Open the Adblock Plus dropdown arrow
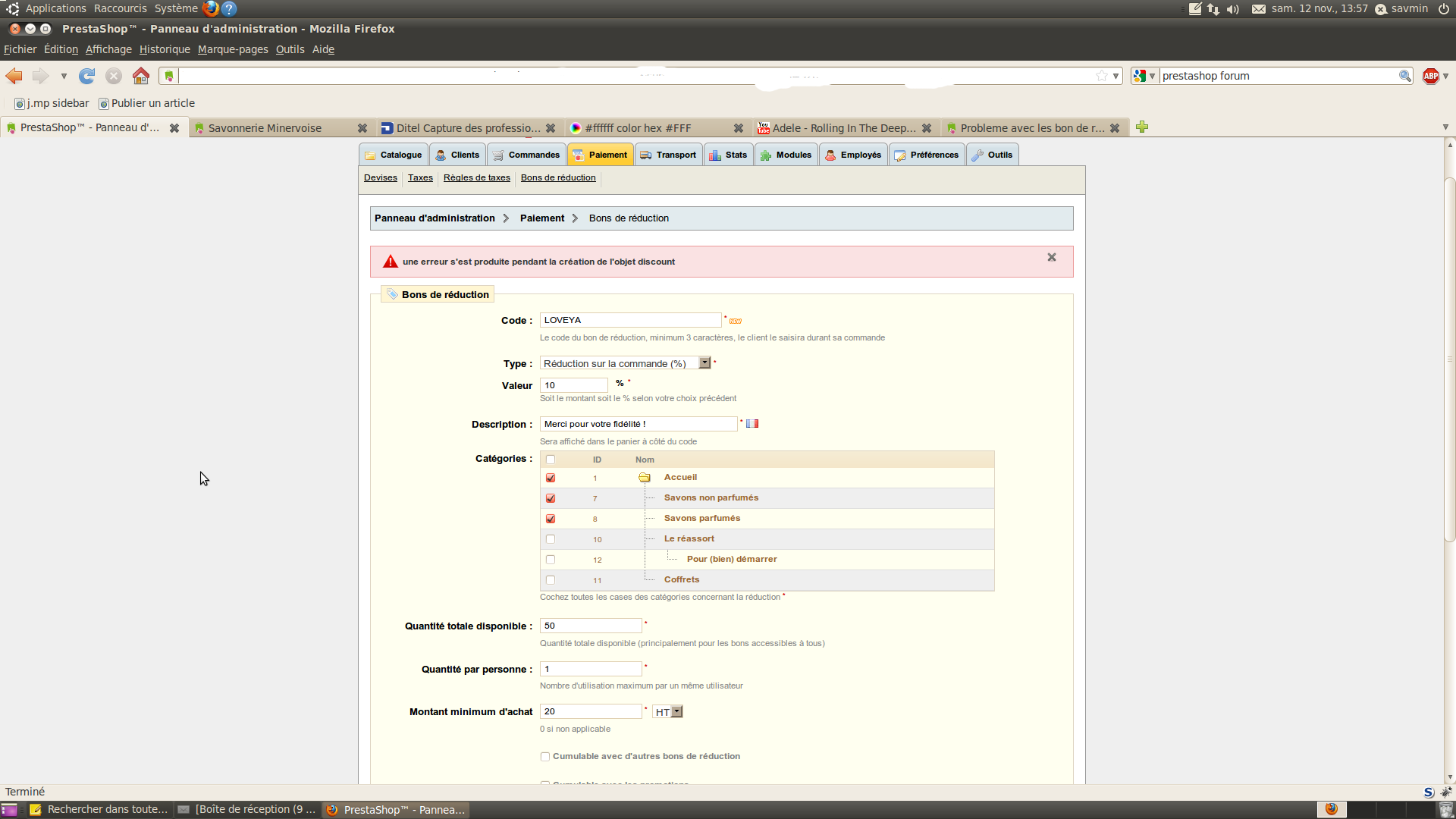Viewport: 1456px width, 819px height. coord(1446,76)
